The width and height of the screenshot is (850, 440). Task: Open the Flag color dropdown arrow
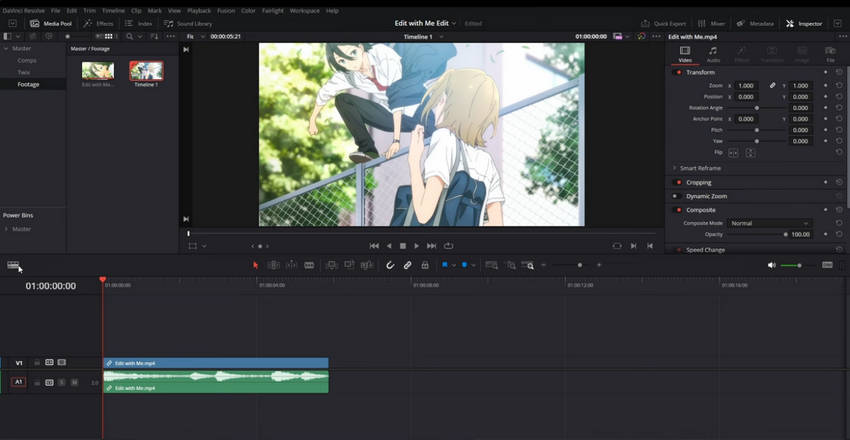[454, 266]
